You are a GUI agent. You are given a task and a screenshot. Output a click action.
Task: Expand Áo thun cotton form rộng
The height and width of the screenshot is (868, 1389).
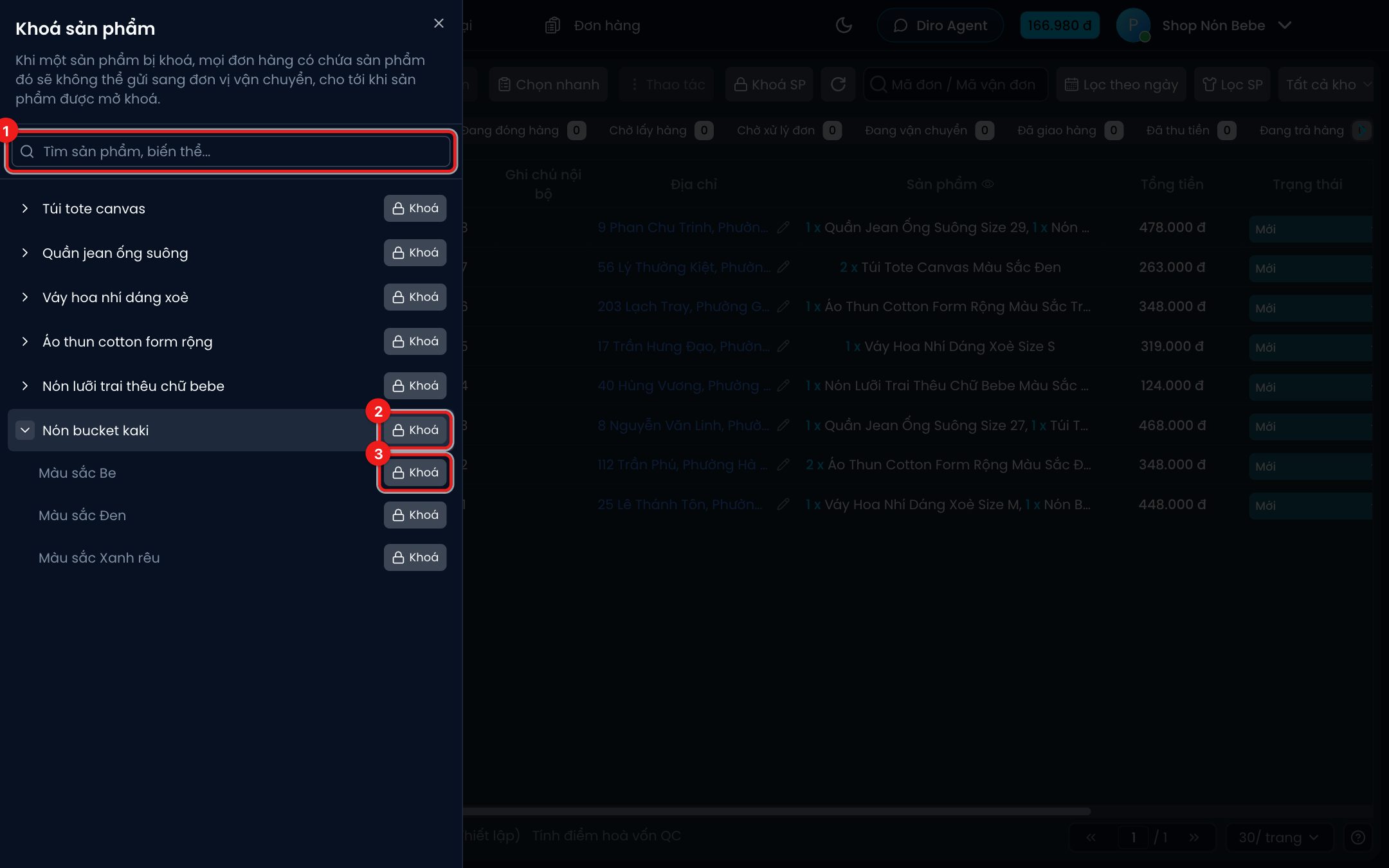pos(24,341)
